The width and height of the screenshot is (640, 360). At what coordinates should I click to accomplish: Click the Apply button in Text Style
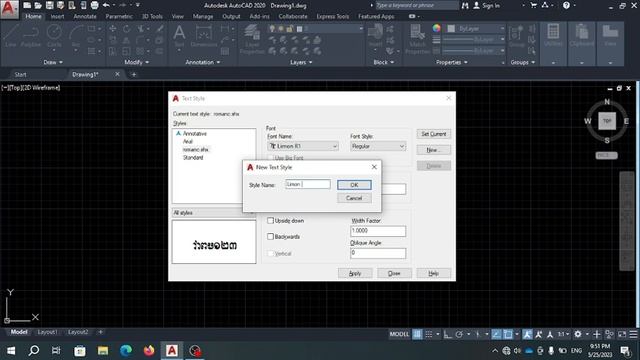[355, 273]
